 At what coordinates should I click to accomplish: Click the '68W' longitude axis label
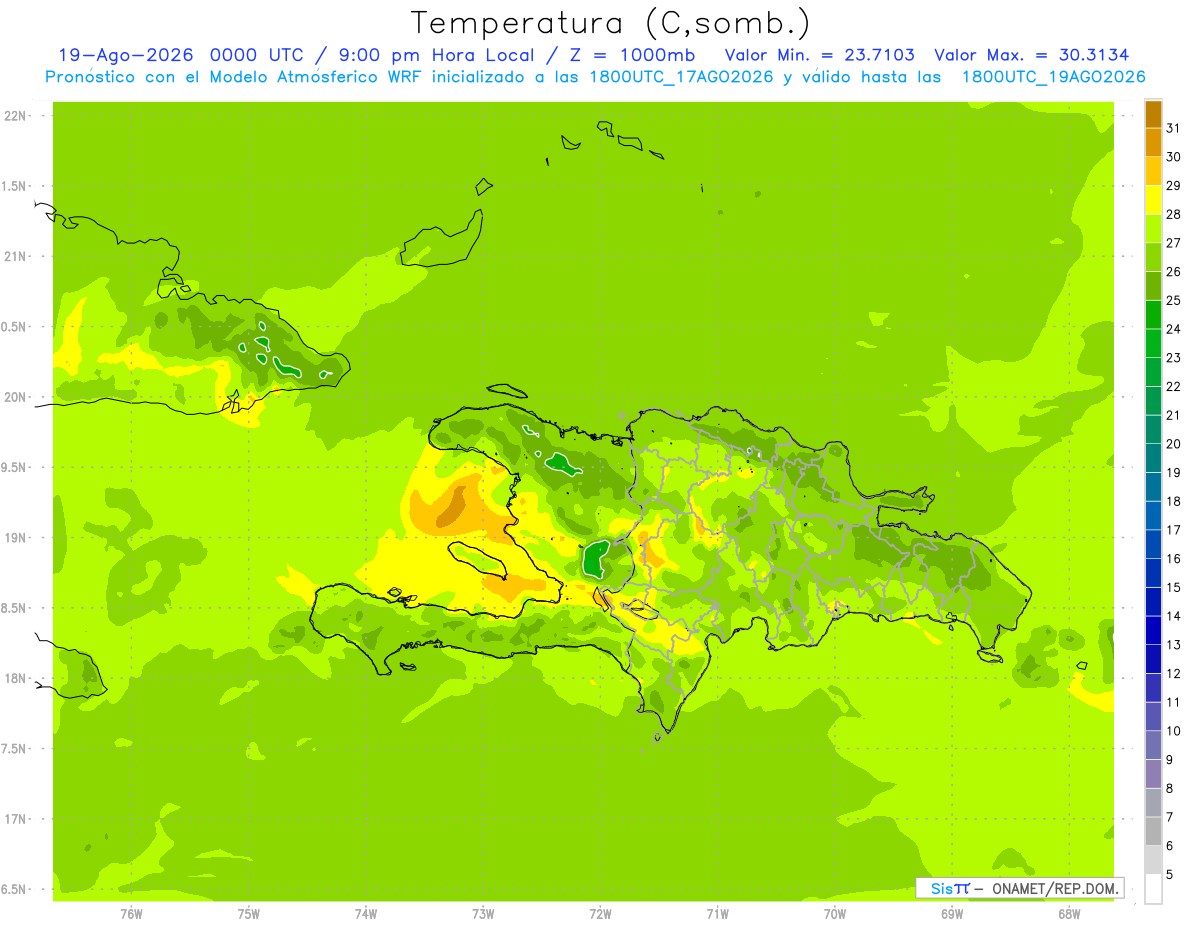[1069, 914]
